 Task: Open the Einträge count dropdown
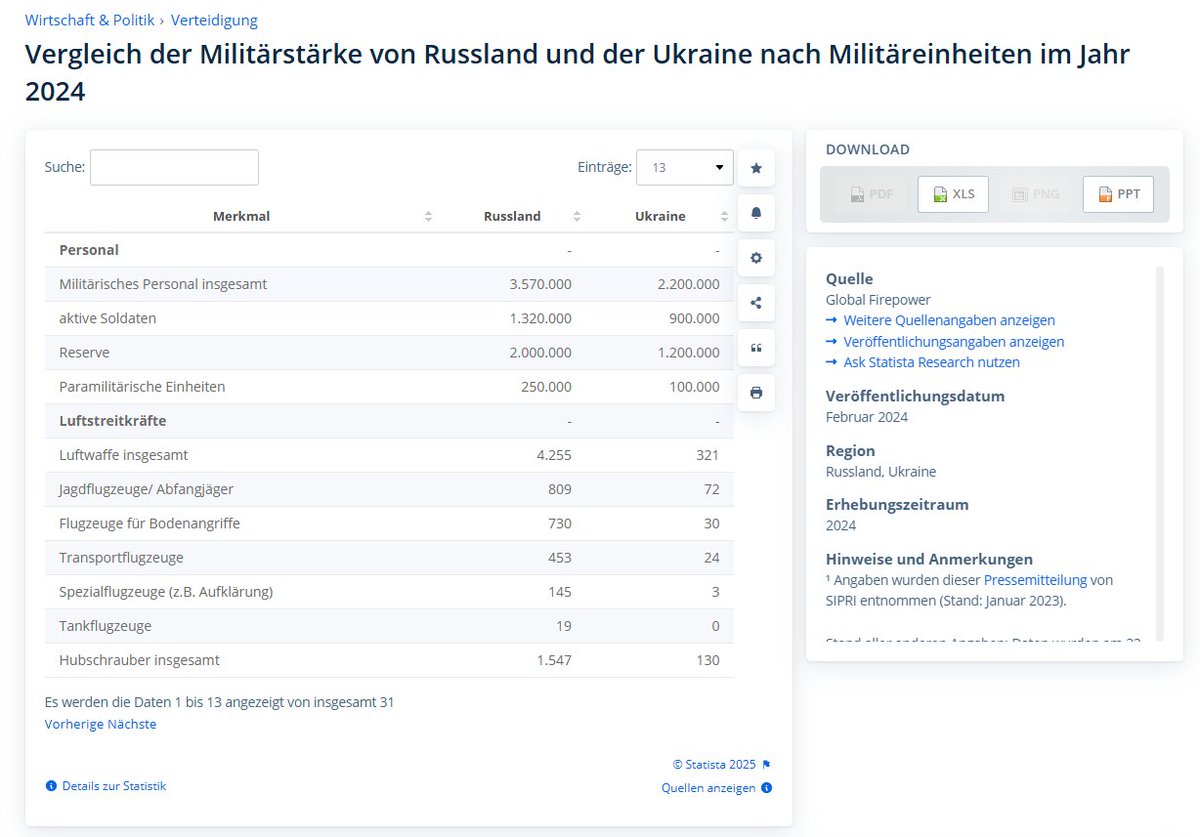685,168
